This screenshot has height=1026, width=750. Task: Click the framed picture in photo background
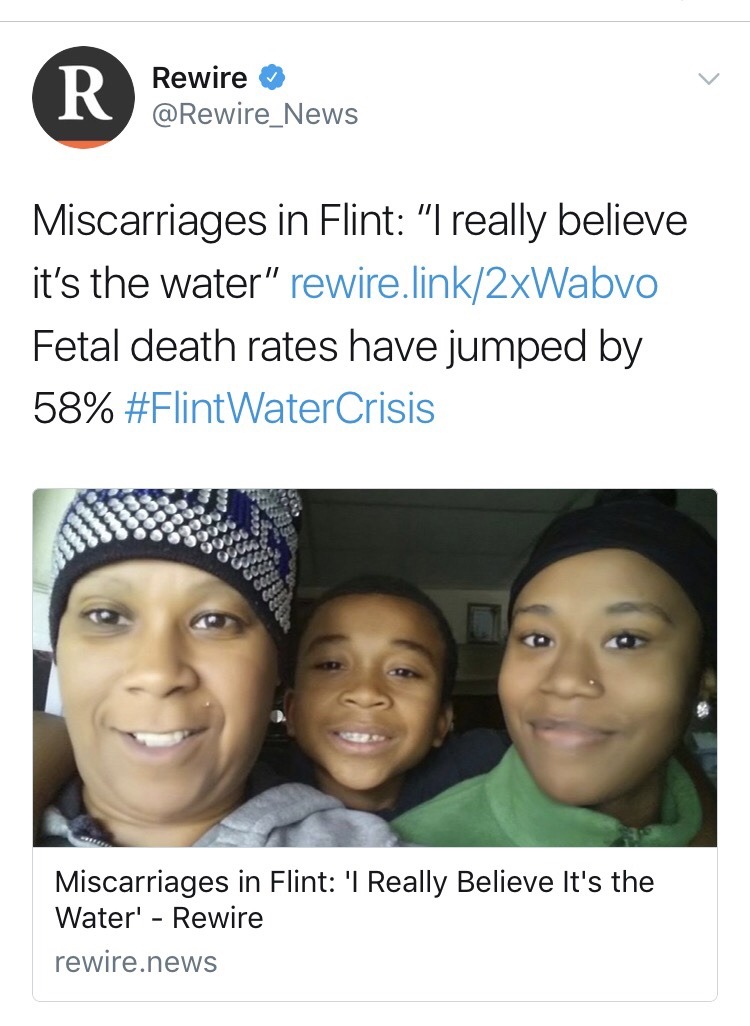point(484,621)
